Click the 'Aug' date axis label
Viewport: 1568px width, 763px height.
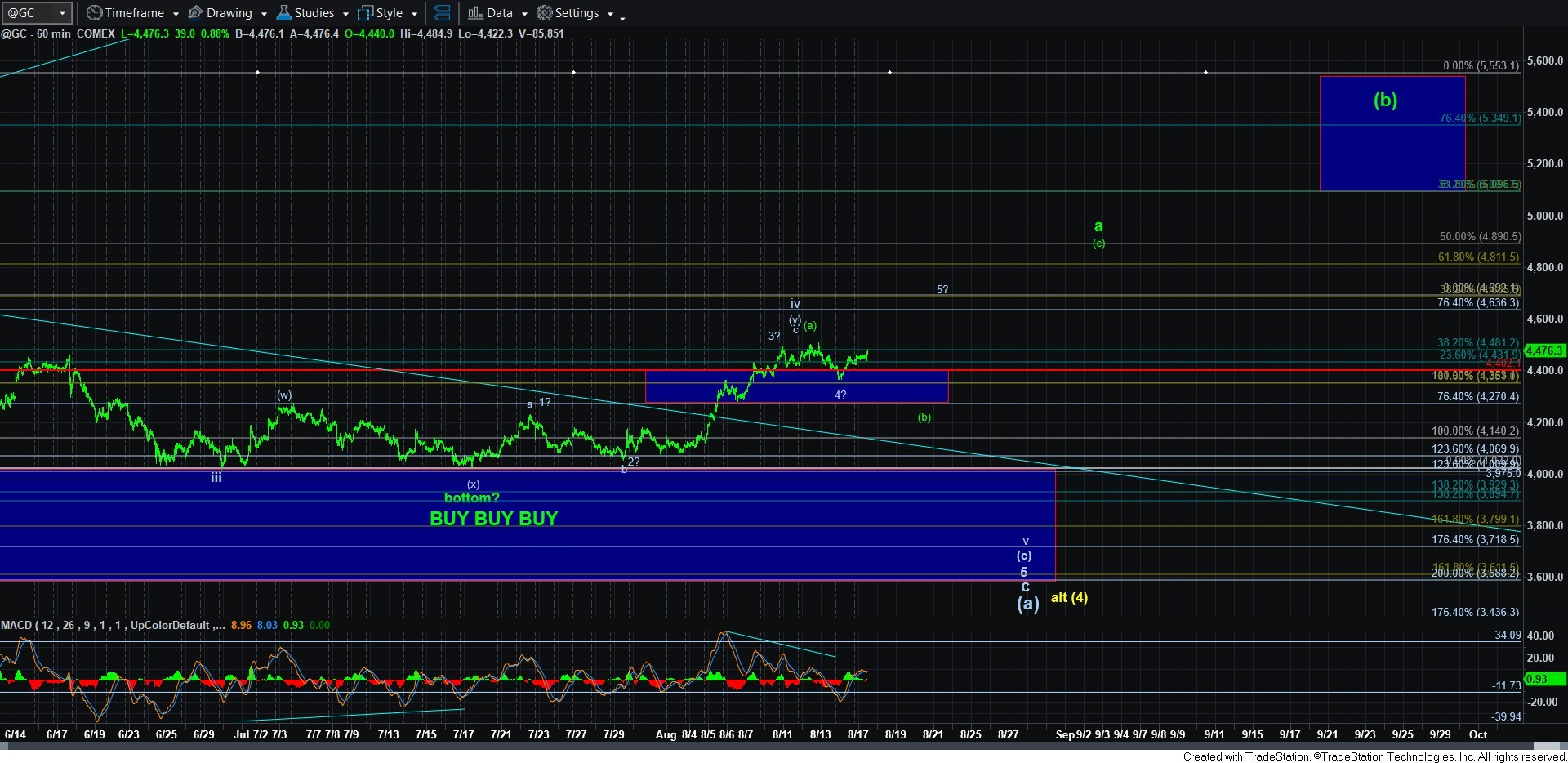coord(666,734)
